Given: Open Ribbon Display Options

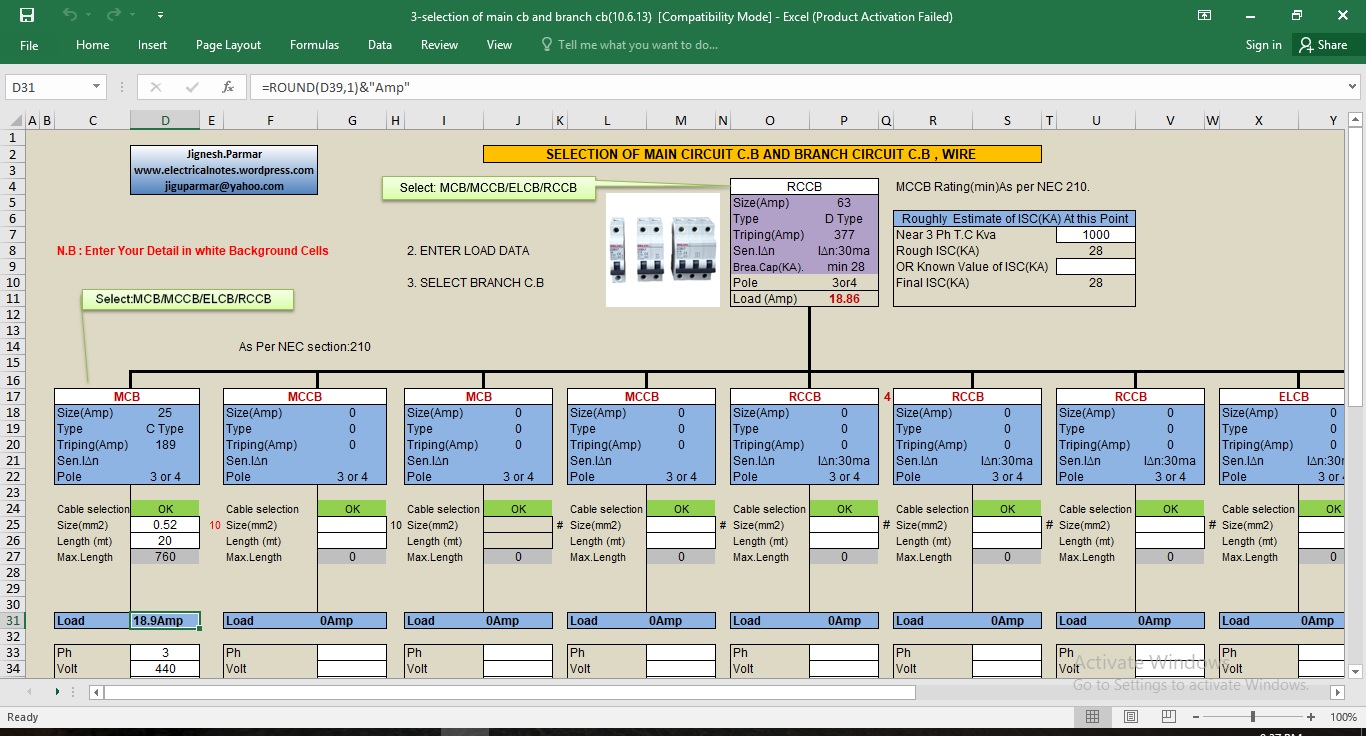Looking at the screenshot, I should (x=1205, y=16).
